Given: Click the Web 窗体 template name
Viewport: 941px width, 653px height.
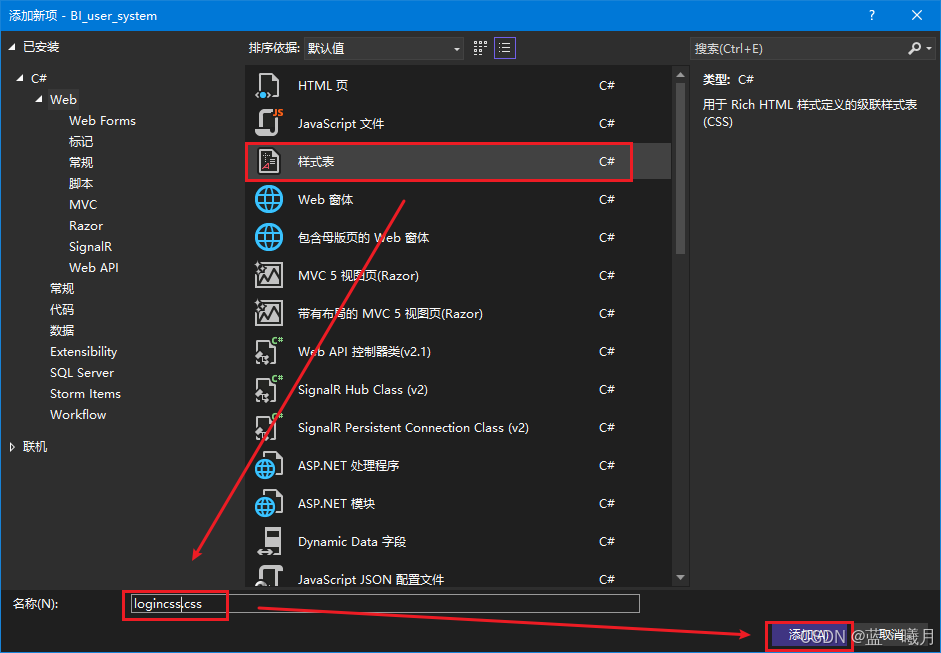Looking at the screenshot, I should click(325, 200).
